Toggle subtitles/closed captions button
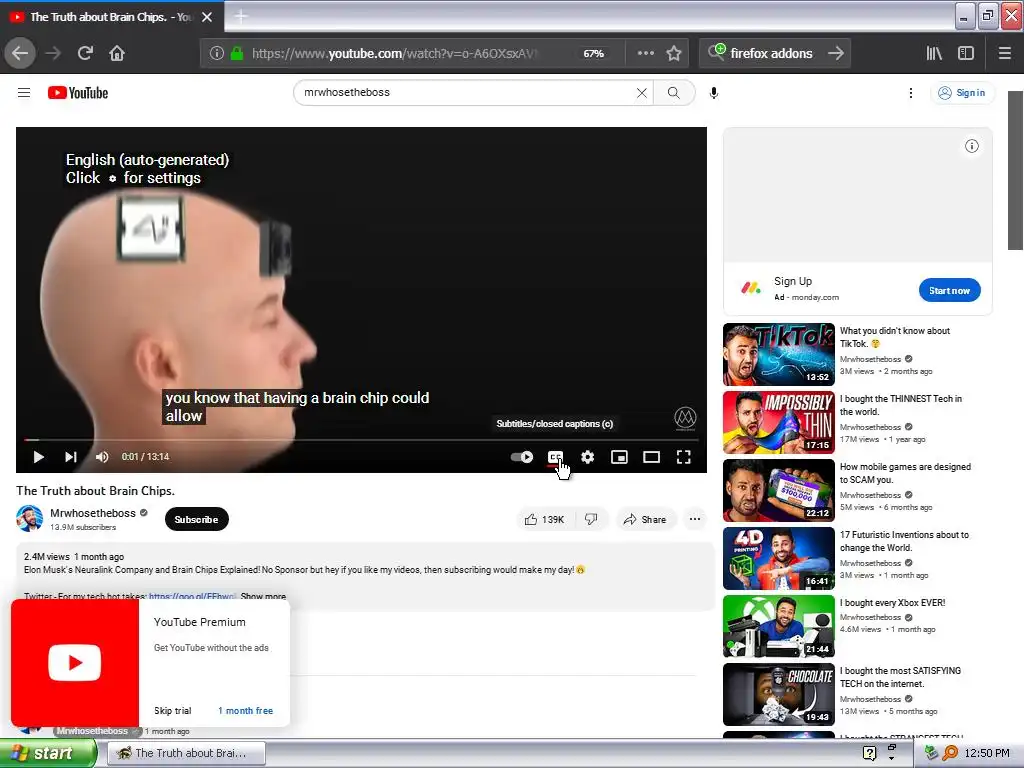Viewport: 1024px width, 768px height. pyautogui.click(x=556, y=457)
